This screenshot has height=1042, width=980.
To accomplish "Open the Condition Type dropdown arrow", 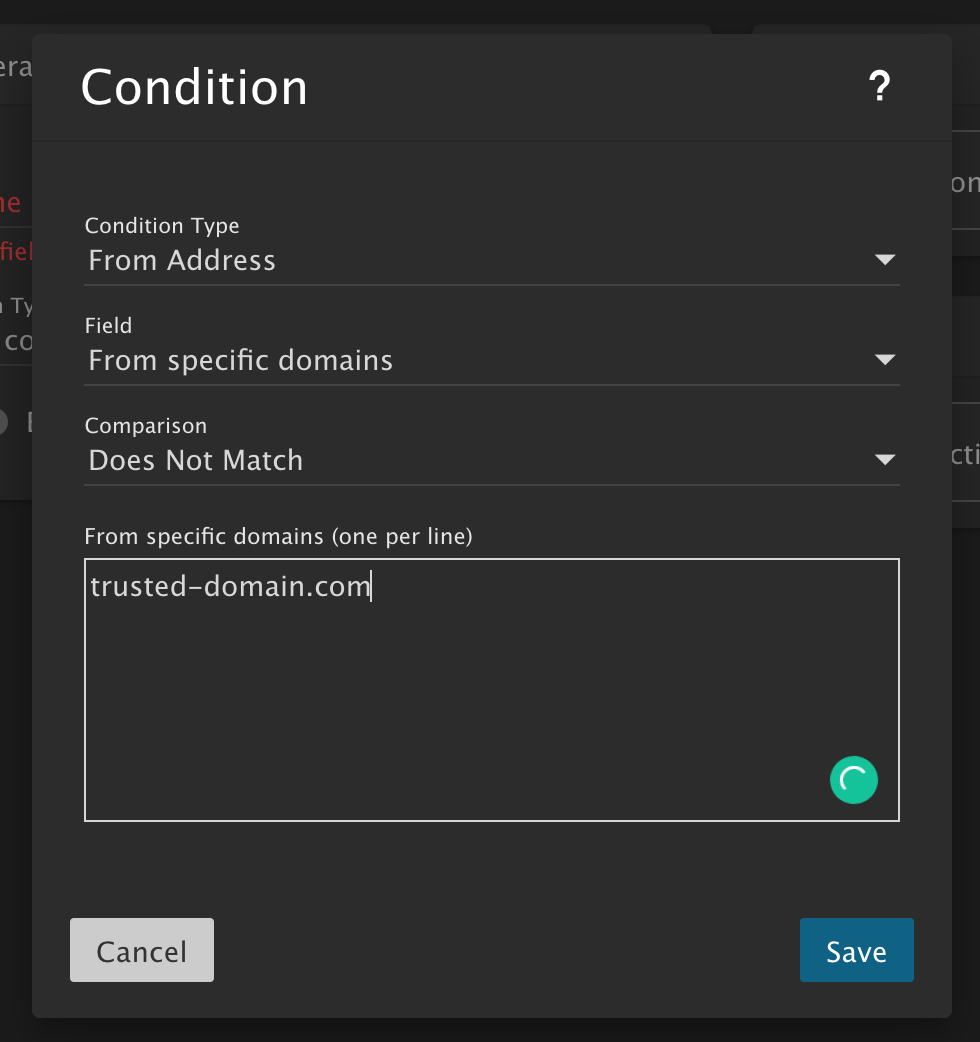I will coord(884,260).
